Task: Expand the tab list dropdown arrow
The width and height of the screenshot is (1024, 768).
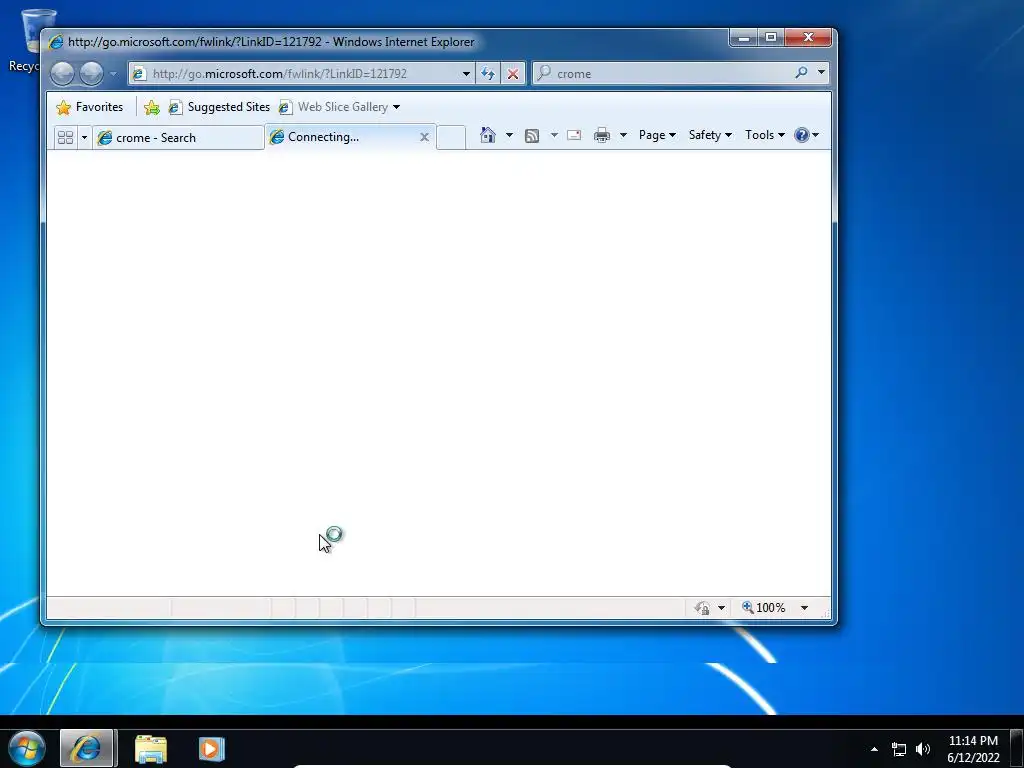Action: 84,137
